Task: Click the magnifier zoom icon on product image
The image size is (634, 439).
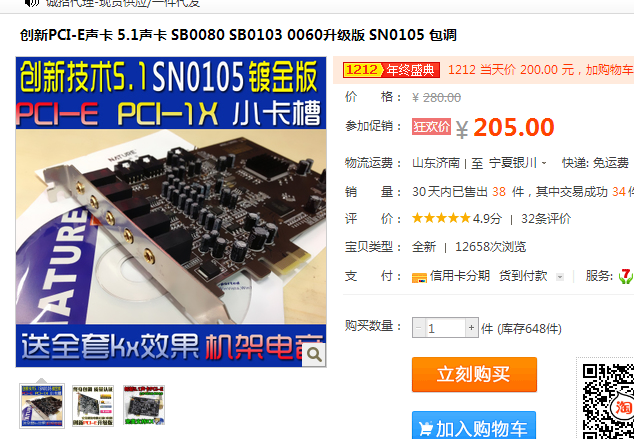Action: click(314, 355)
